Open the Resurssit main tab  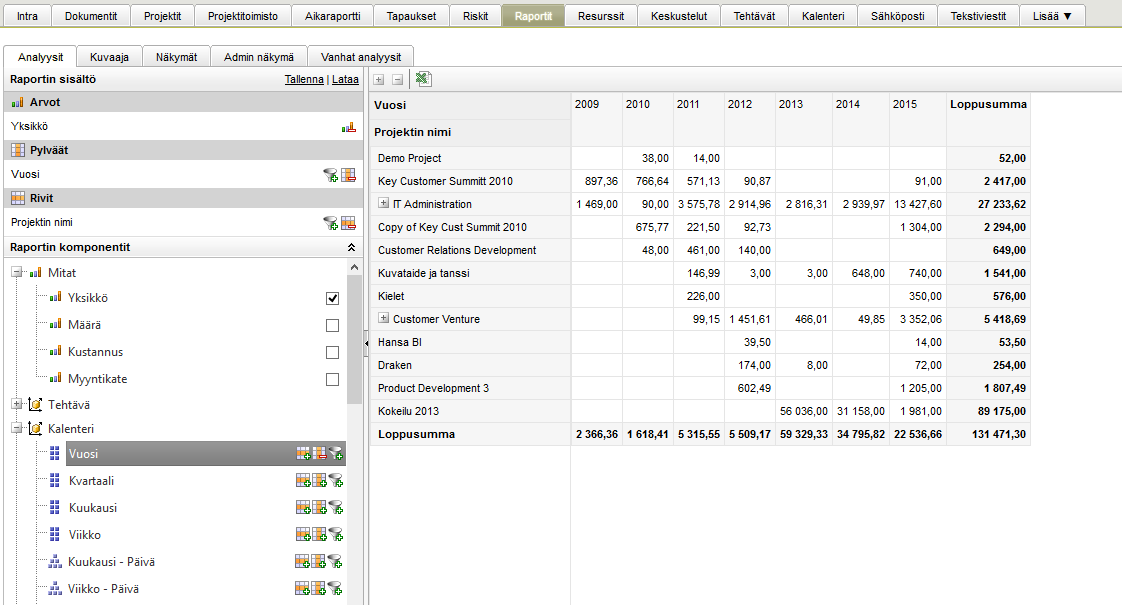[601, 16]
